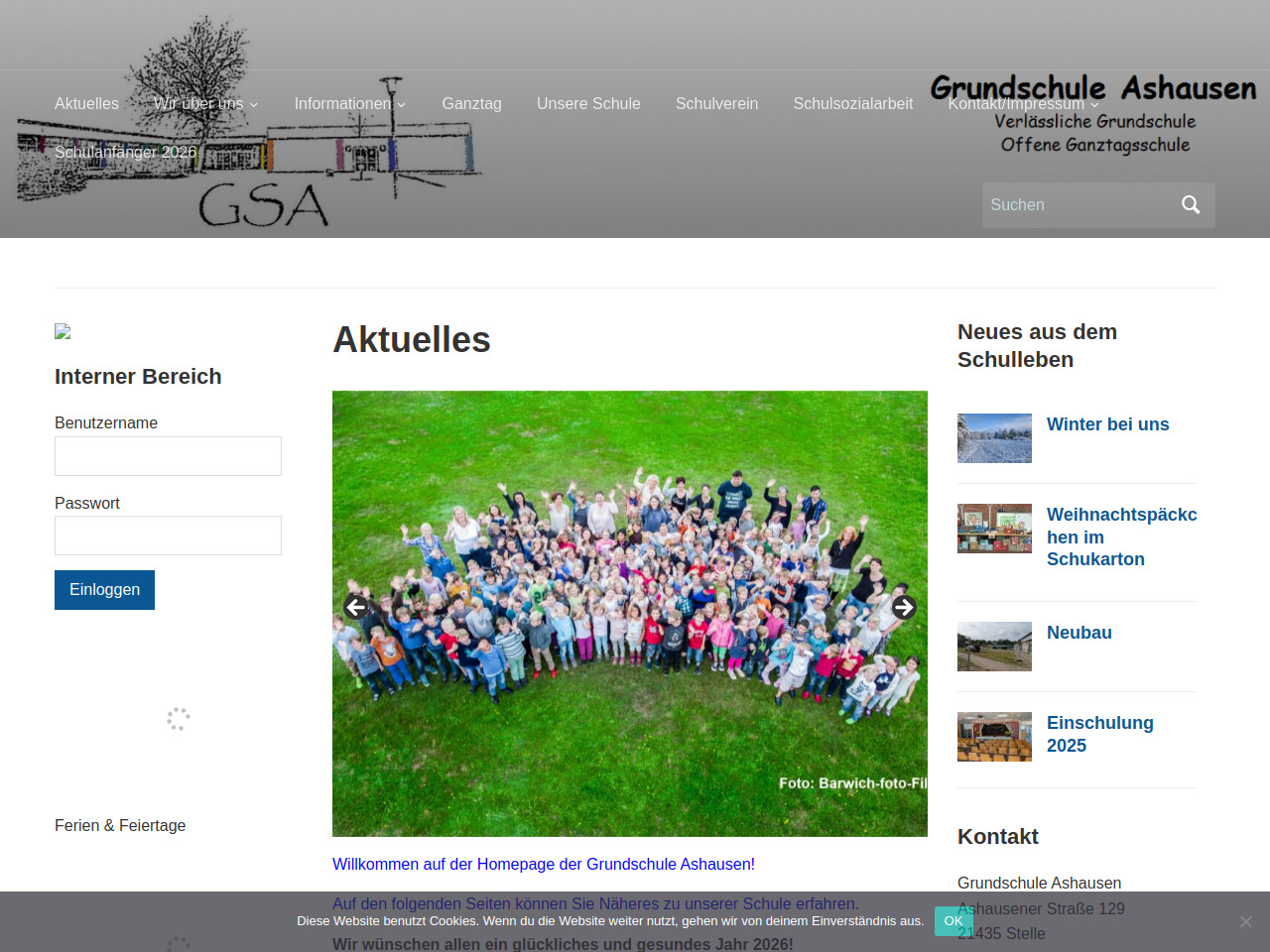Expand the Kontakt/Impressum dropdown

point(1023,104)
